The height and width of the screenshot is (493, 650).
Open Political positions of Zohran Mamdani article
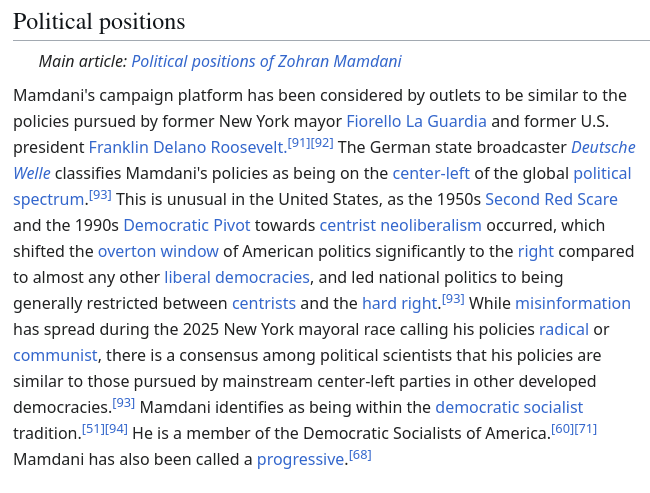coord(266,61)
